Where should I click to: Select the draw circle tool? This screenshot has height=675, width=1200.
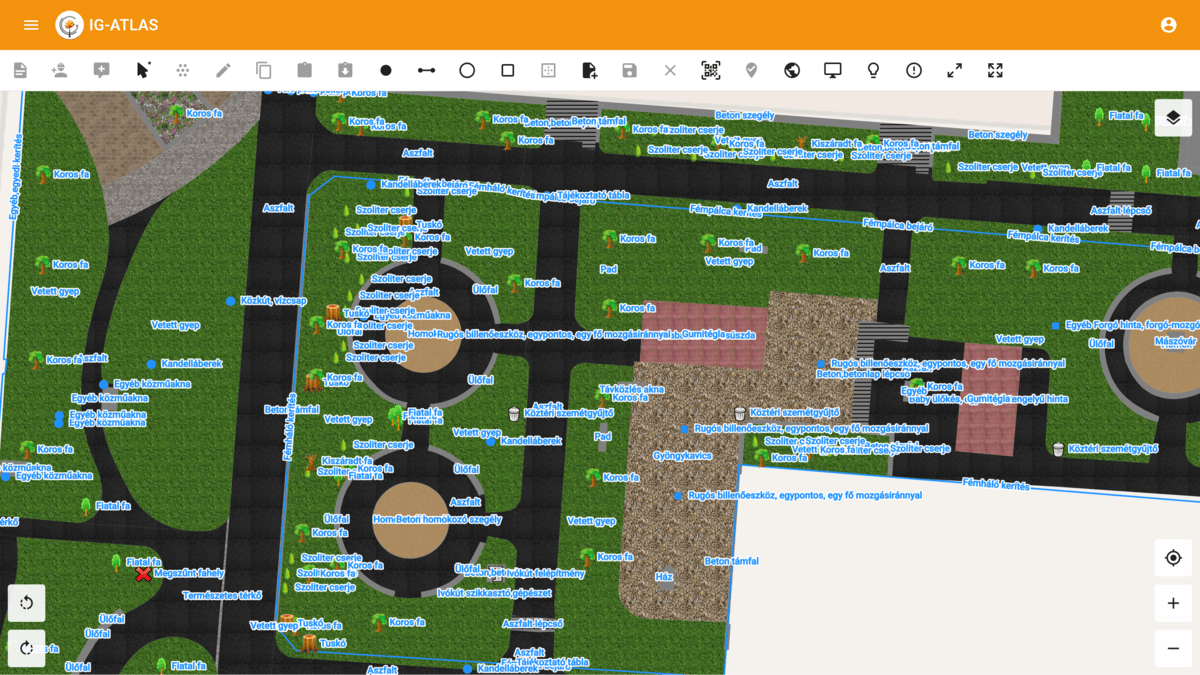click(x=467, y=71)
